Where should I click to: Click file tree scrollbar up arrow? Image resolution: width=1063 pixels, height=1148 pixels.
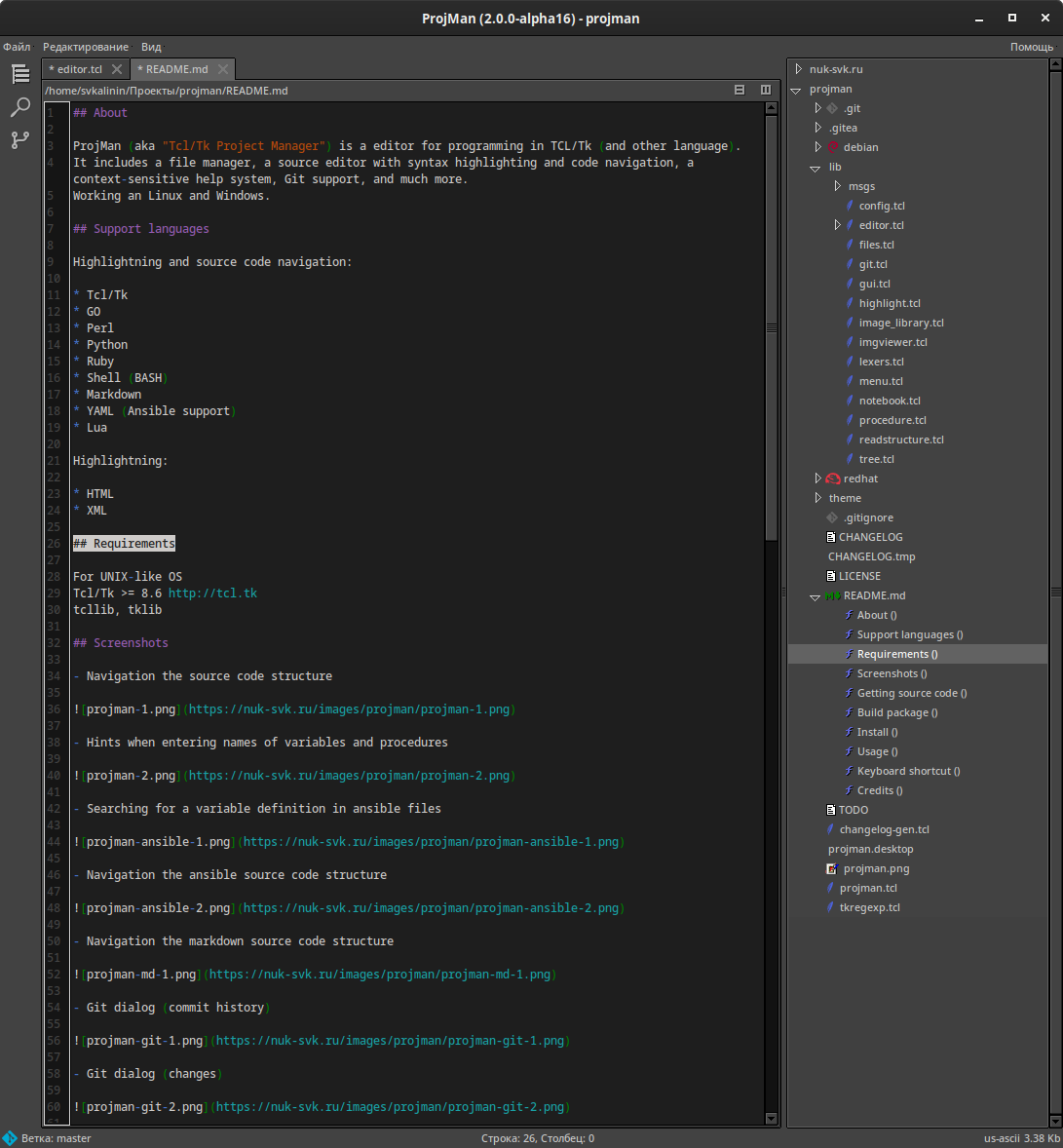1055,64
